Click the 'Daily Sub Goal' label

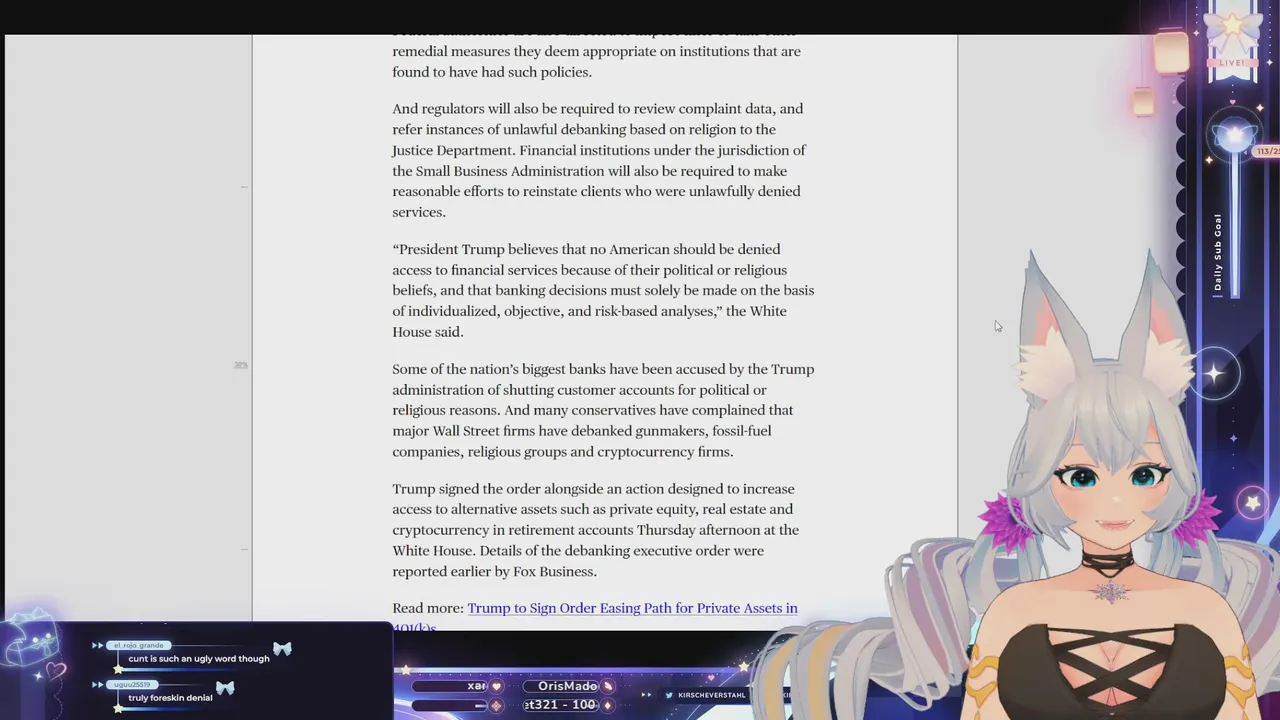click(x=1218, y=252)
